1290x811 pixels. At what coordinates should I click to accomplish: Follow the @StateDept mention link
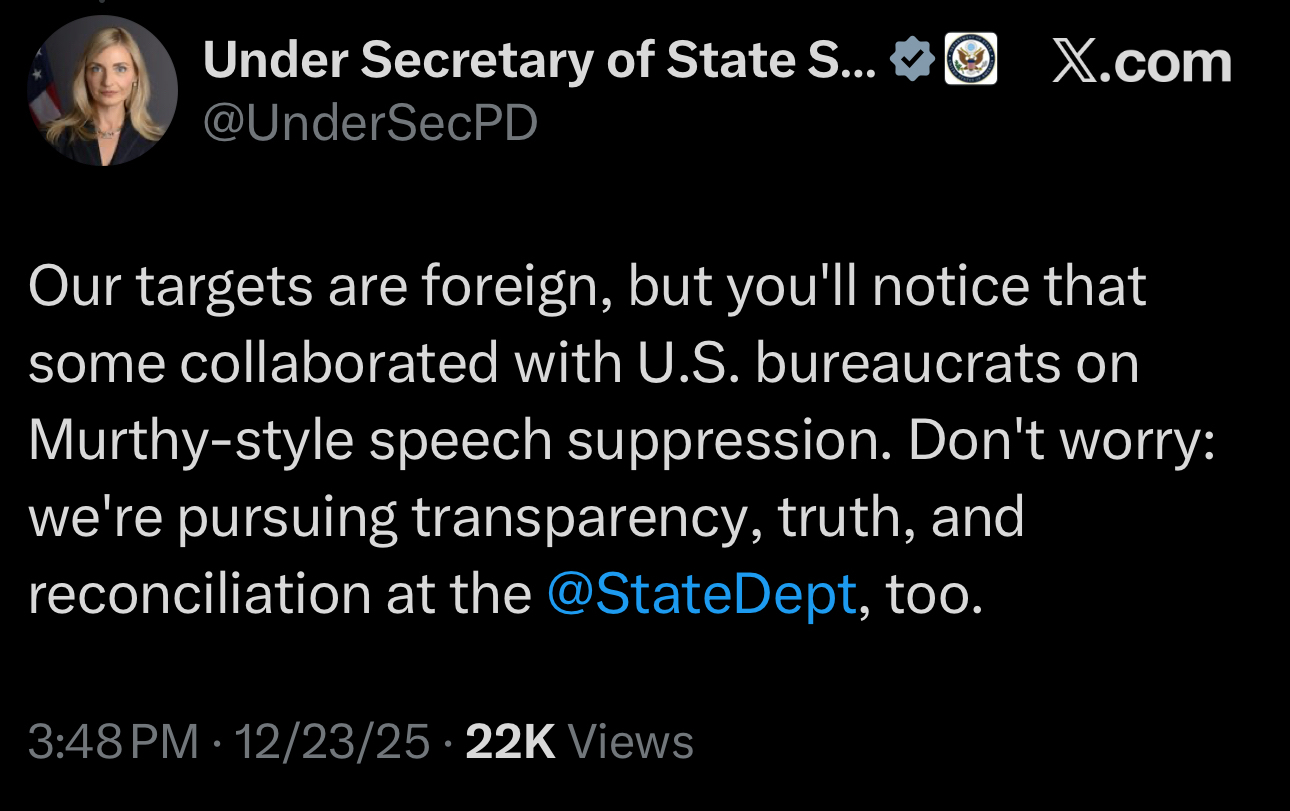tap(703, 594)
